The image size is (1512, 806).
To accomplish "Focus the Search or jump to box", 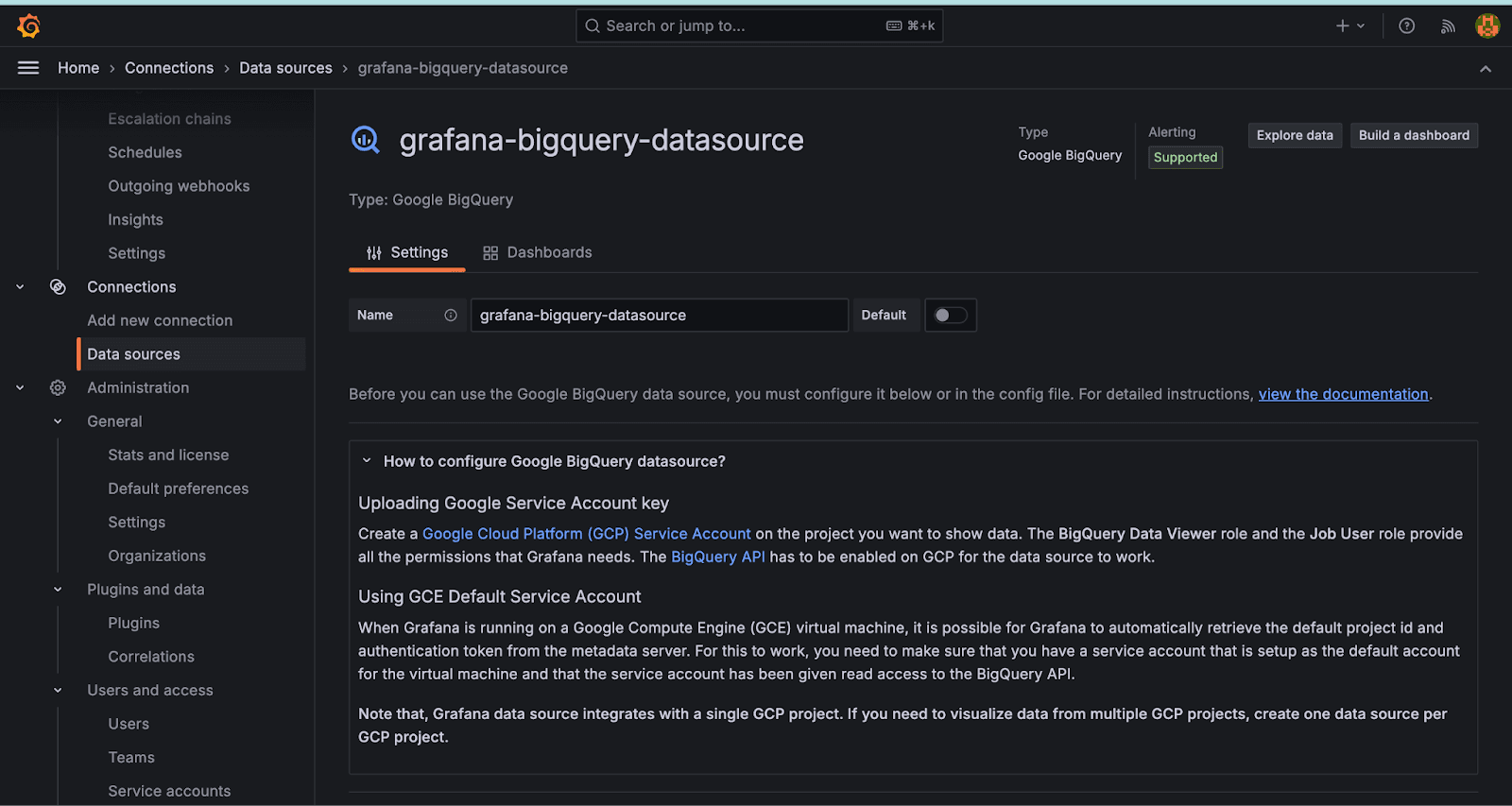I will pos(760,26).
